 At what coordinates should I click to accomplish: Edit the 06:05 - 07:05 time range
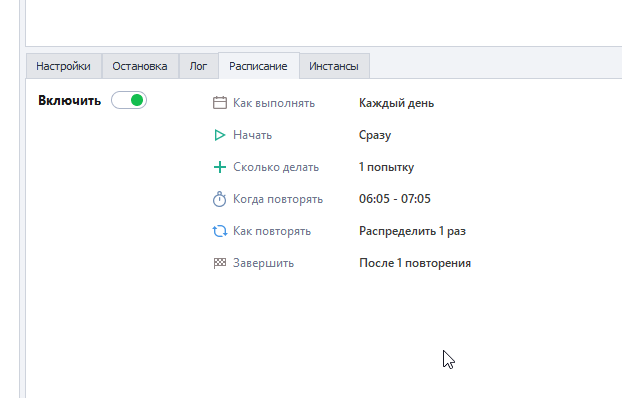pyautogui.click(x=395, y=198)
